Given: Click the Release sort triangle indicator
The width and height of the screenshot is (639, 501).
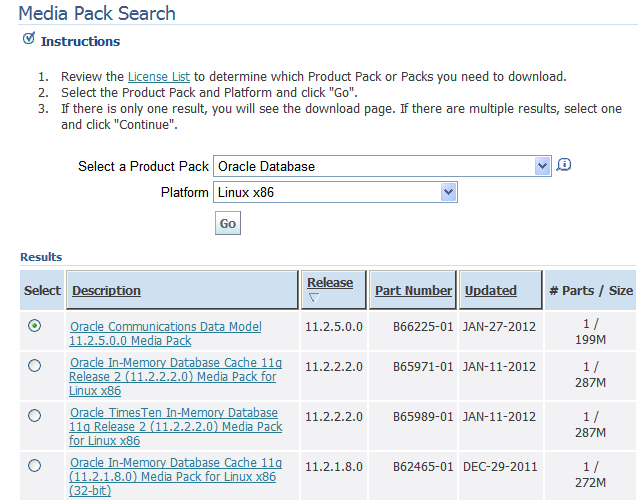Looking at the screenshot, I should (x=314, y=298).
